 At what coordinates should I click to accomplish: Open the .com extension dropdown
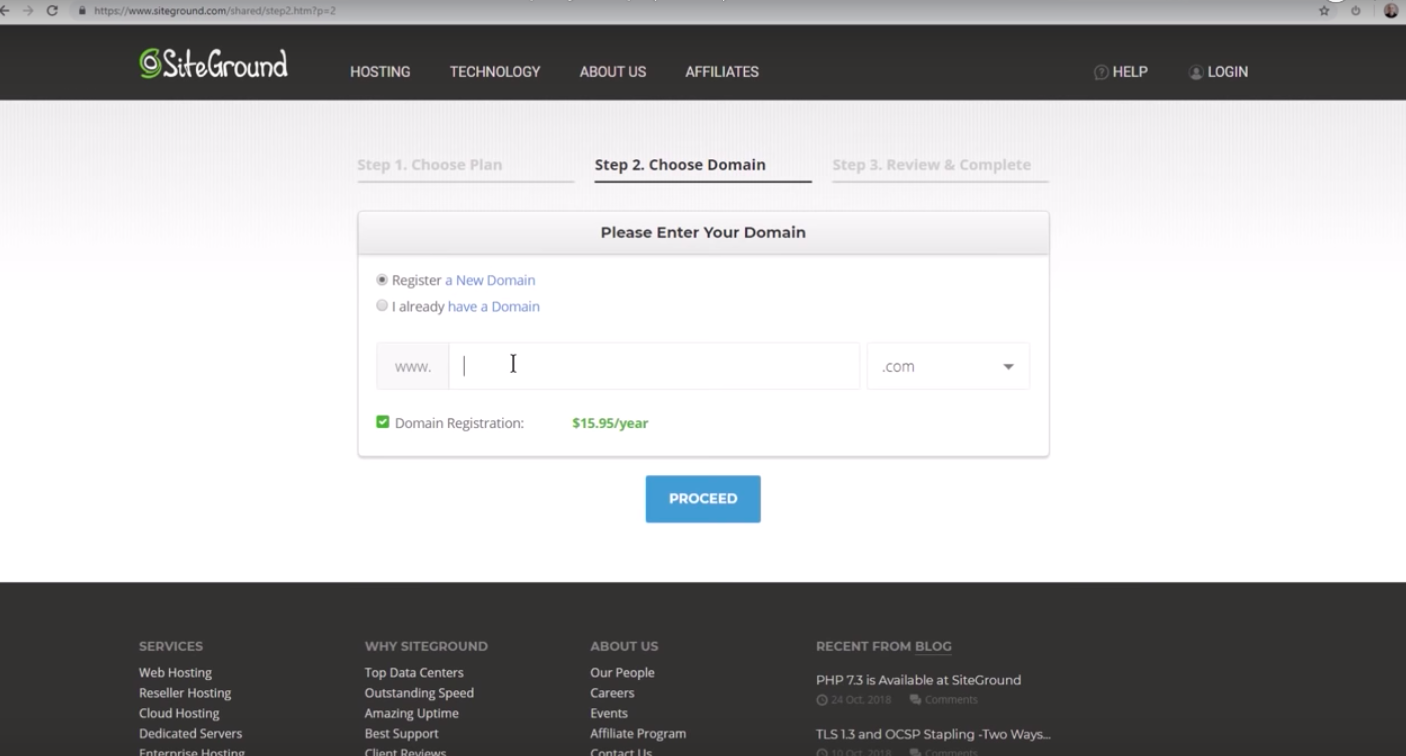[x=948, y=366]
